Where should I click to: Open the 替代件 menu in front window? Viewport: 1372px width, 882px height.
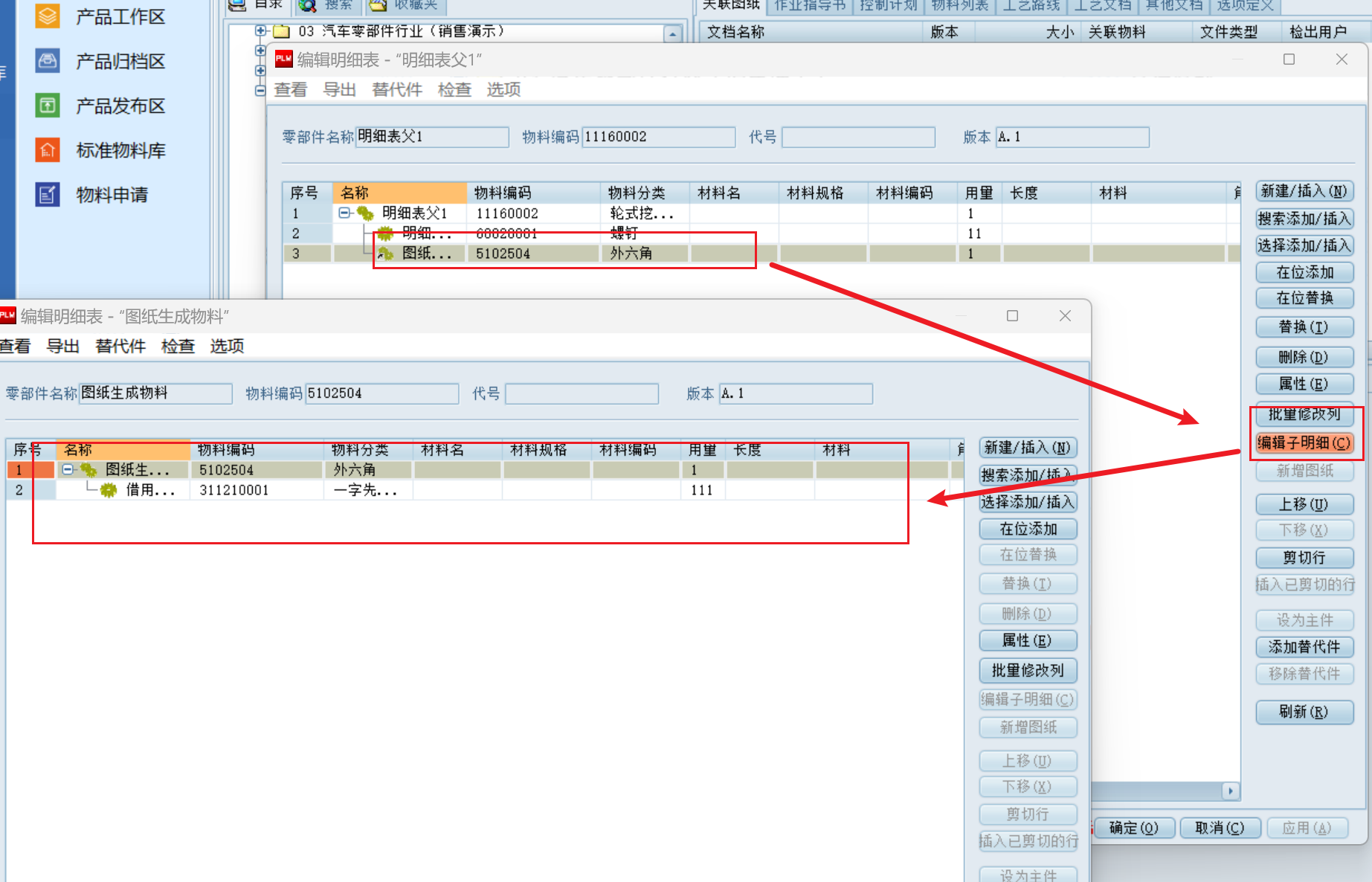tap(120, 346)
